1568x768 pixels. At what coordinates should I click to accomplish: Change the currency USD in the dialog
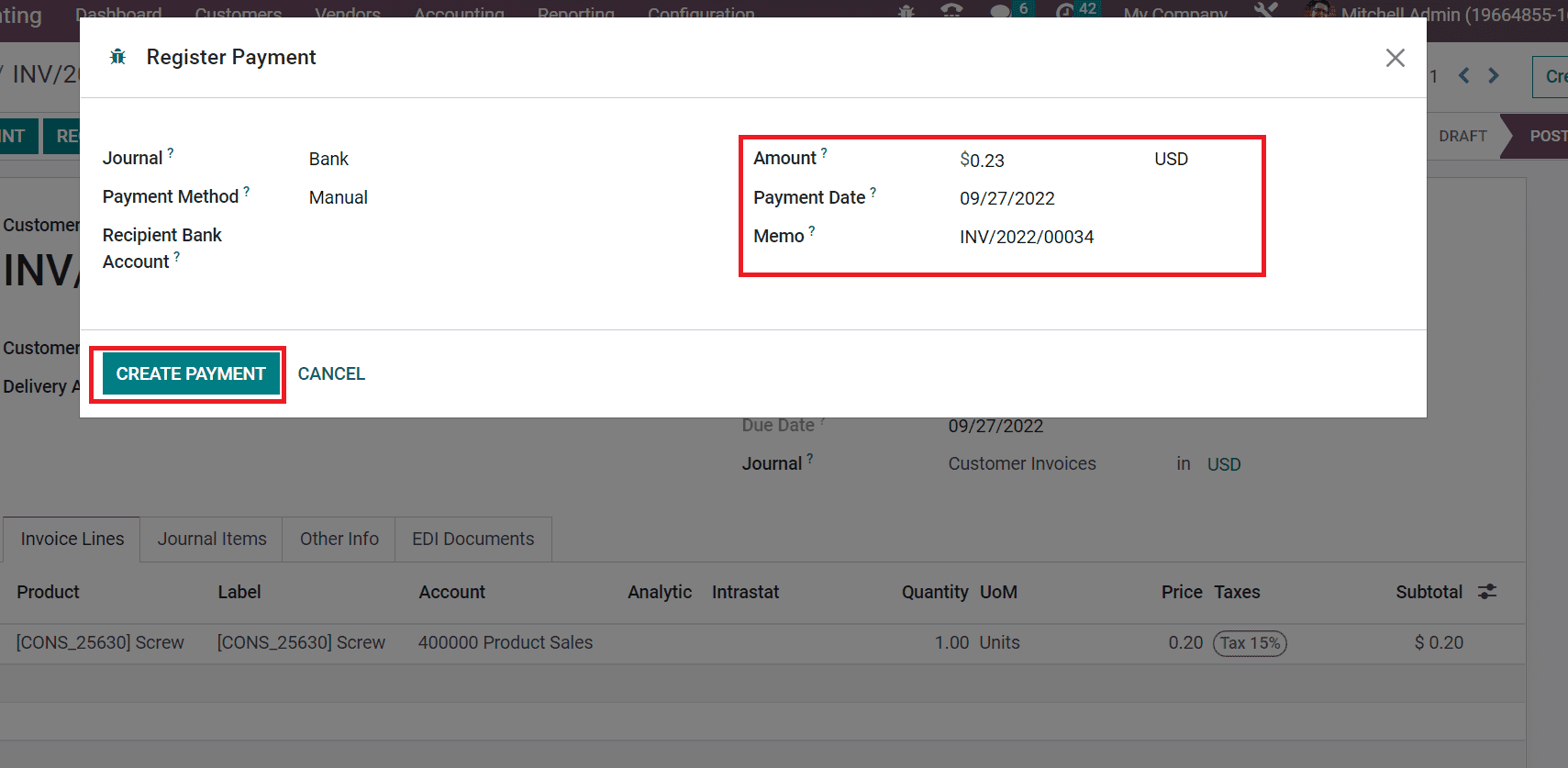(1172, 159)
